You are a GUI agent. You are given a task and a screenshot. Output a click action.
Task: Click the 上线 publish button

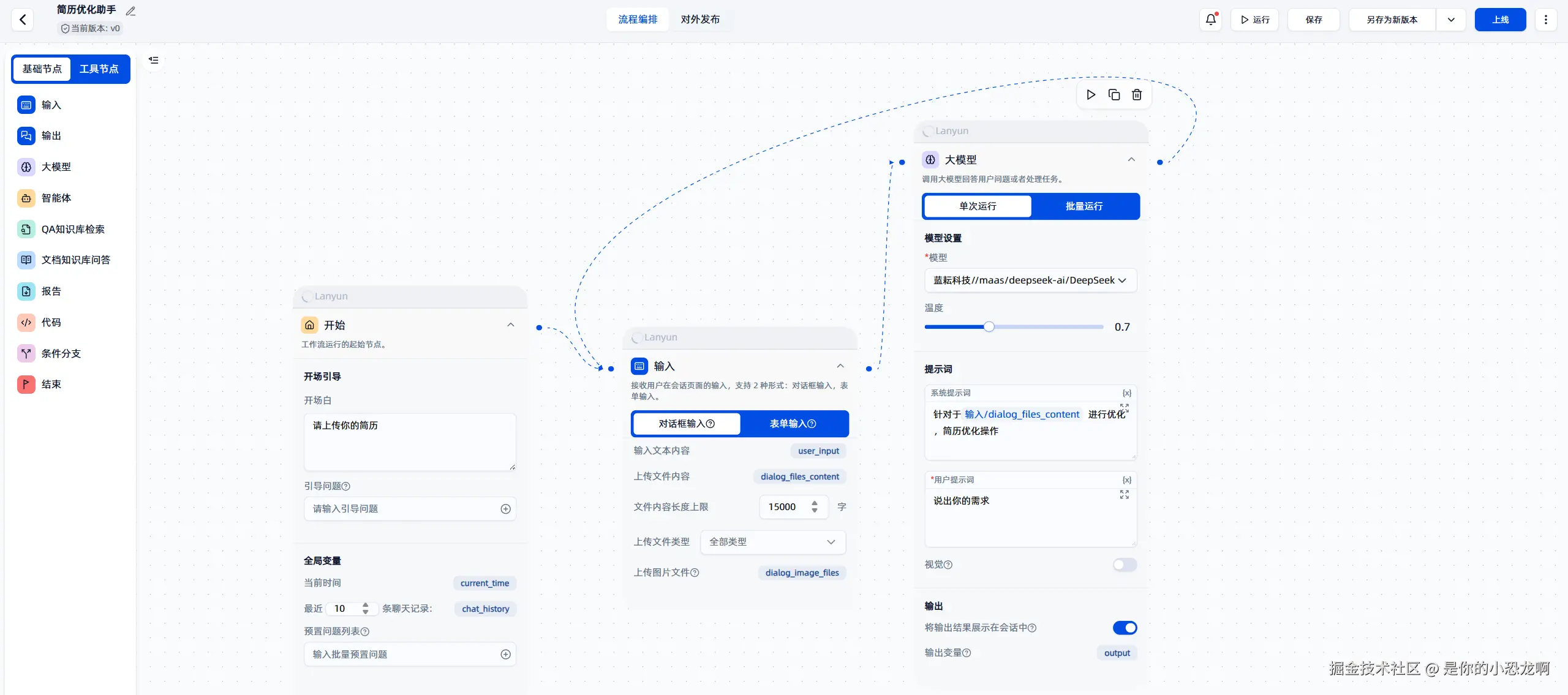[x=1500, y=20]
